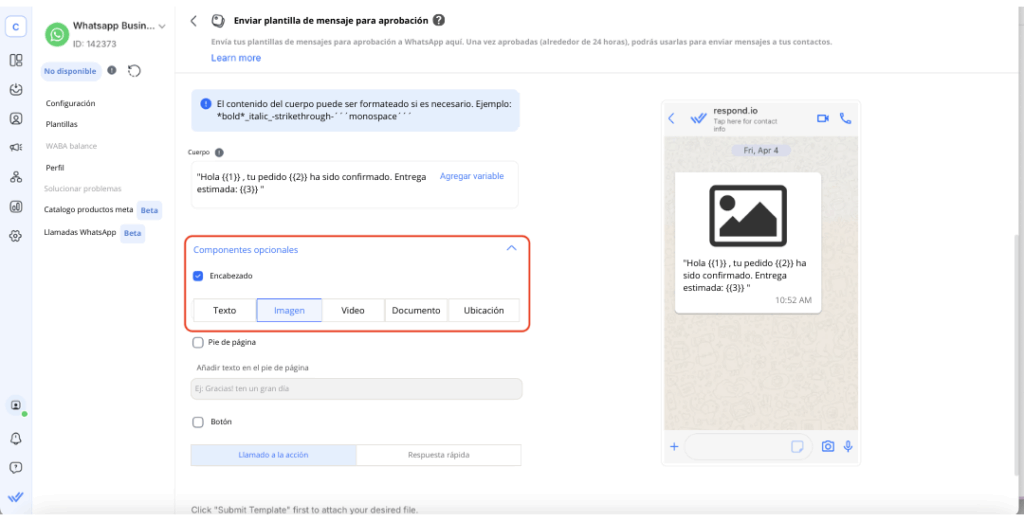Follow the Learn more link
The image size is (1024, 521).
pos(236,58)
